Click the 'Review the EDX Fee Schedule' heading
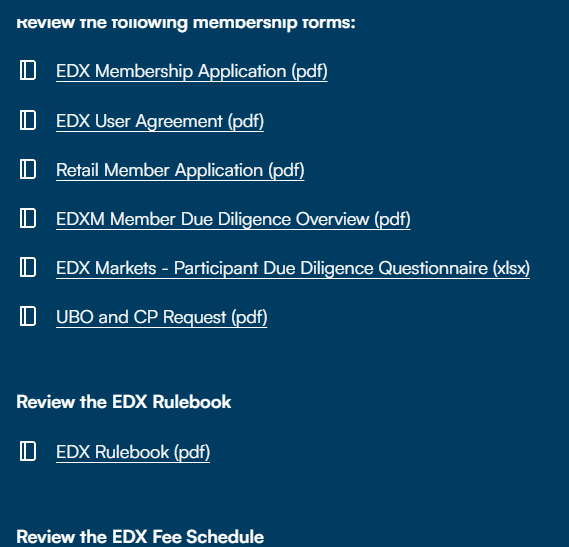The image size is (569, 547). click(x=140, y=537)
